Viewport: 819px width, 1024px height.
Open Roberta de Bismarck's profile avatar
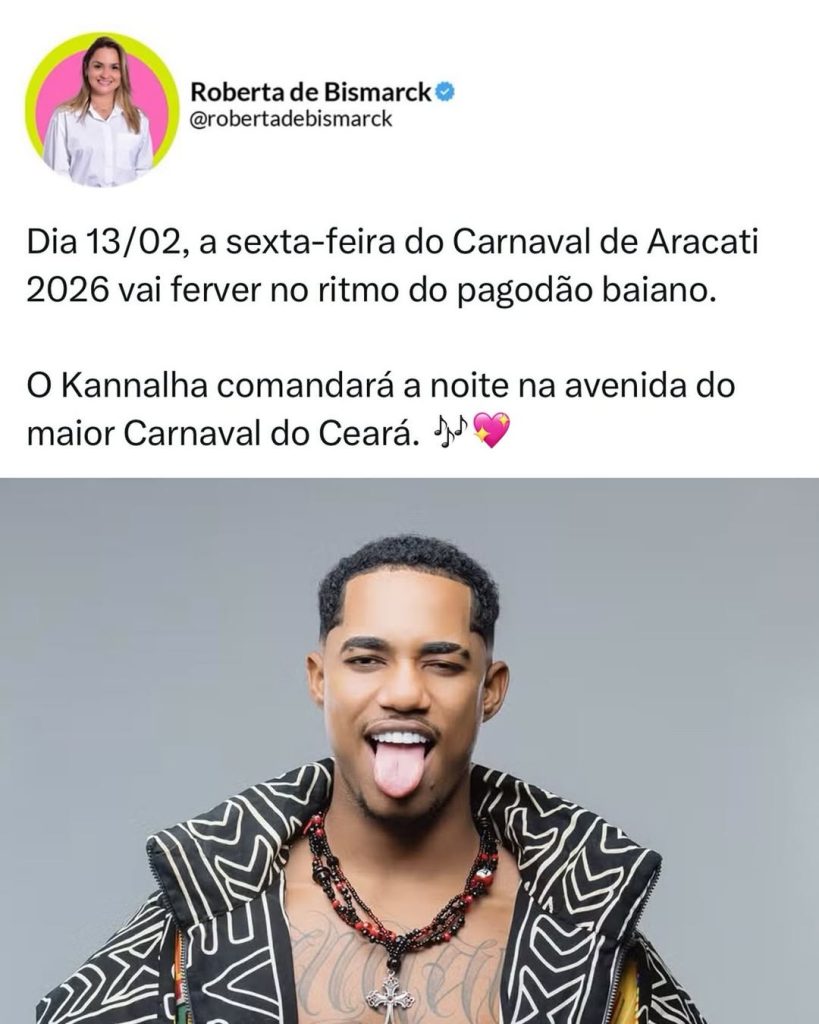[102, 110]
